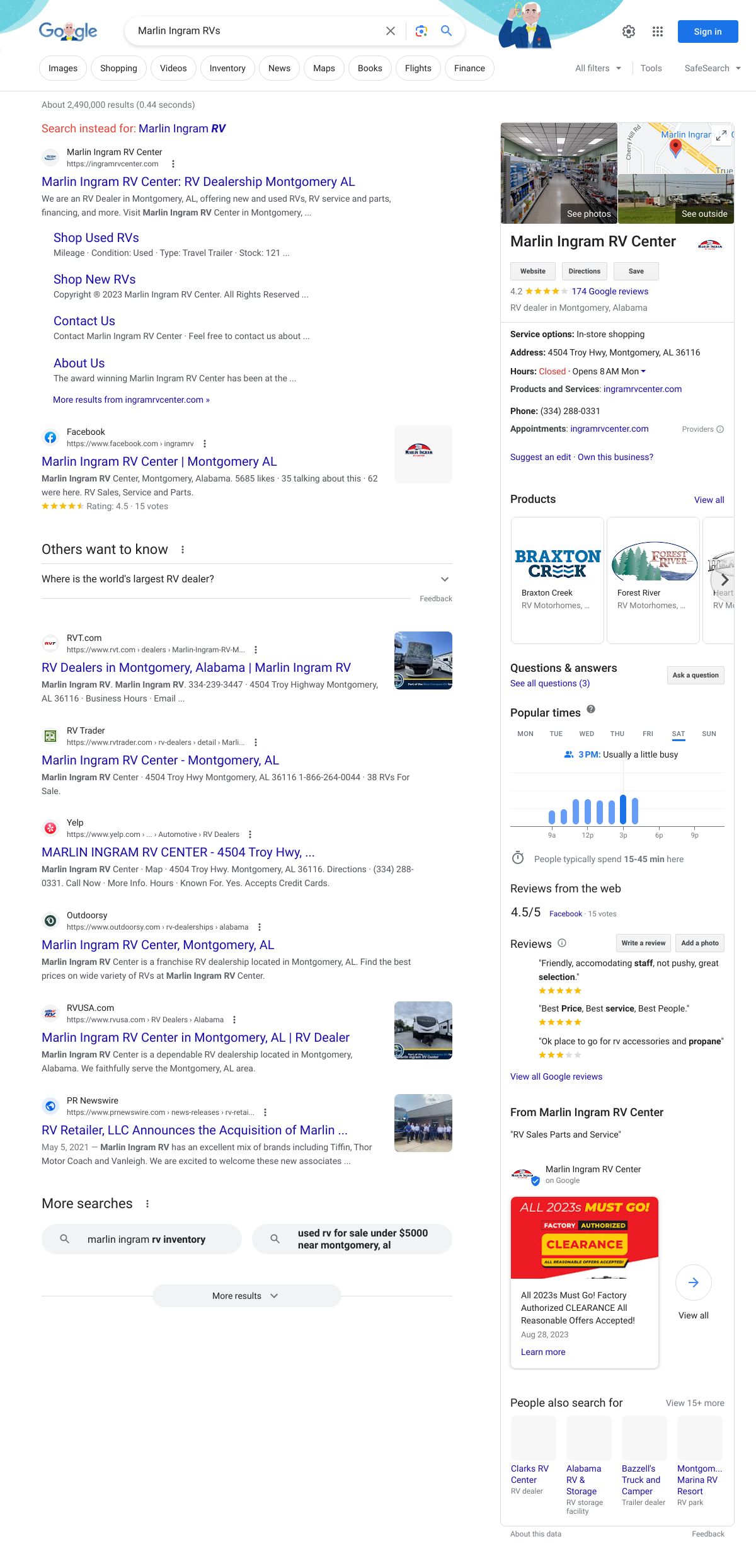Clear the search box with the X icon
Screen dimensions: 756x1568
391,31
